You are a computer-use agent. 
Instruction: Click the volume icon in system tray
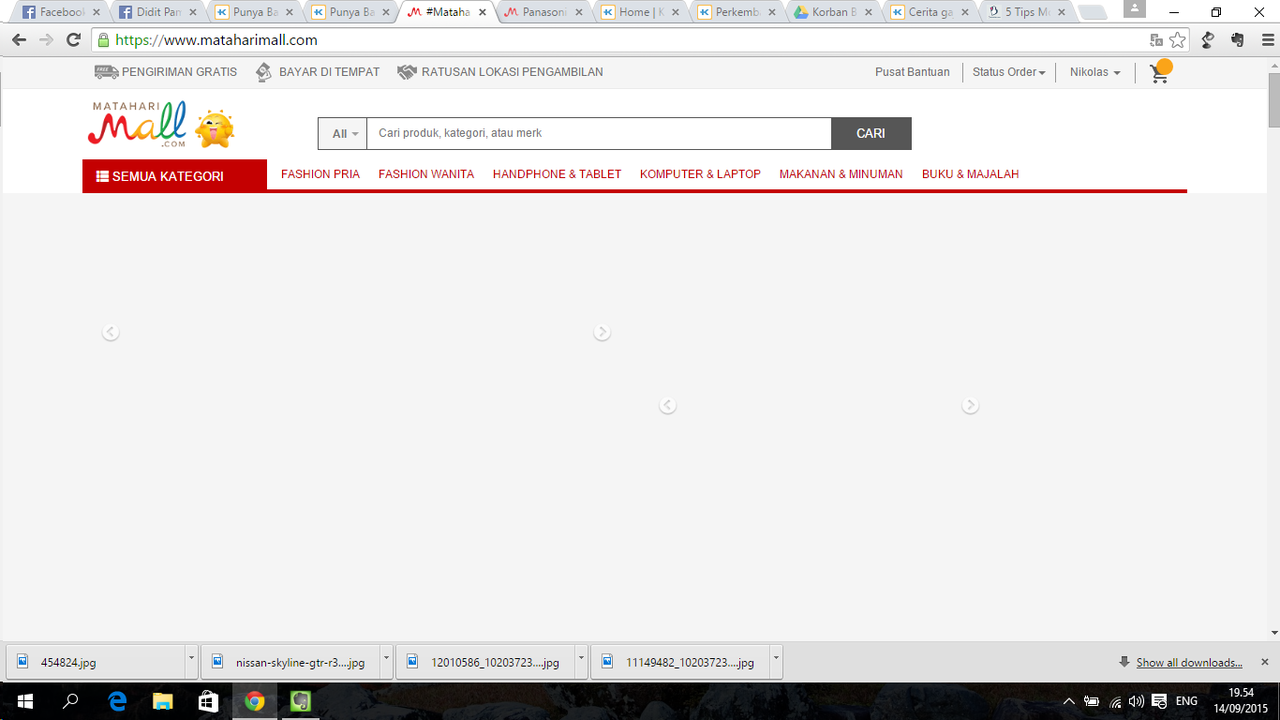[1136, 701]
